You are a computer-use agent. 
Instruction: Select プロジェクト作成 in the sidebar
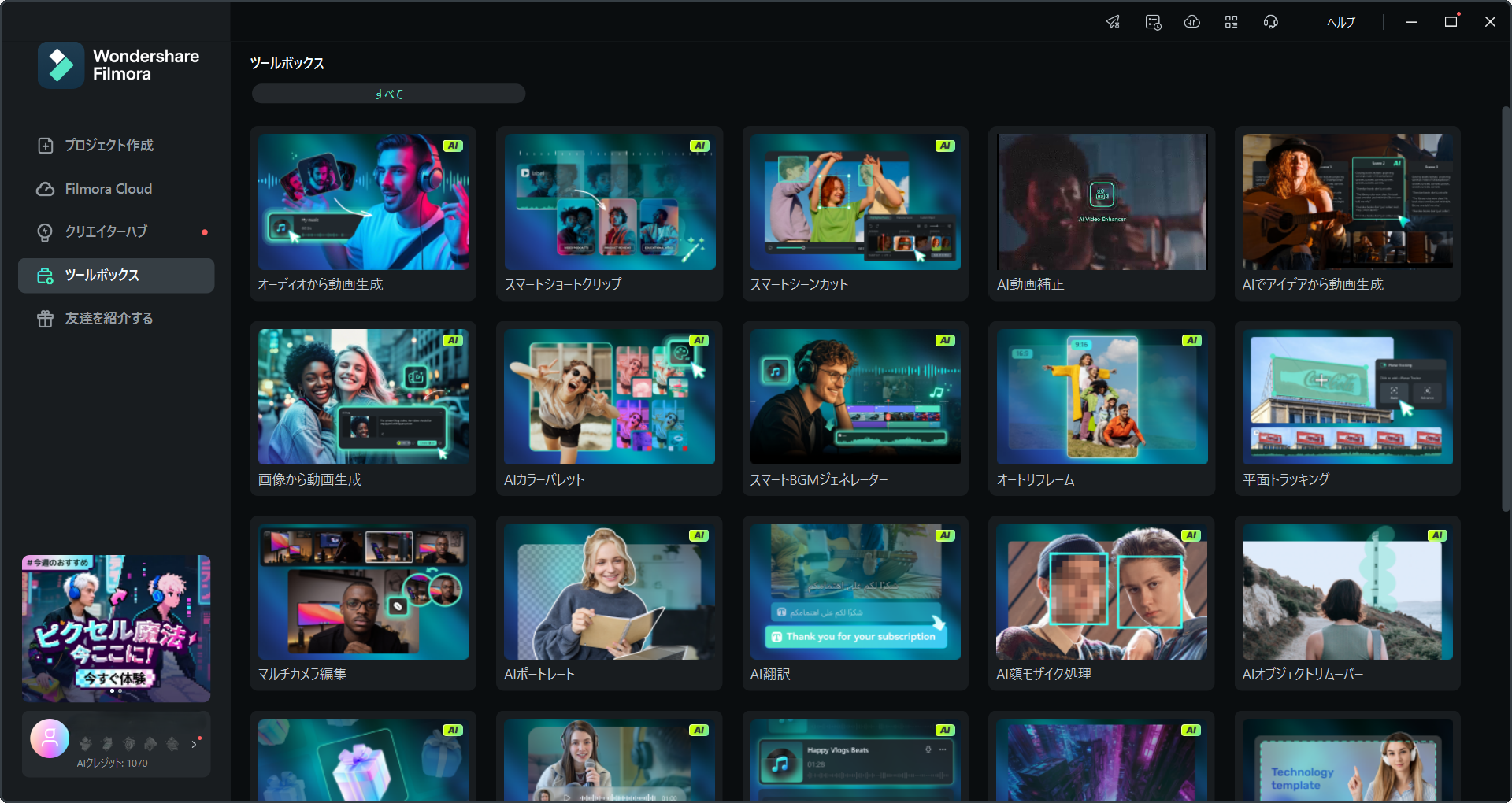116,145
